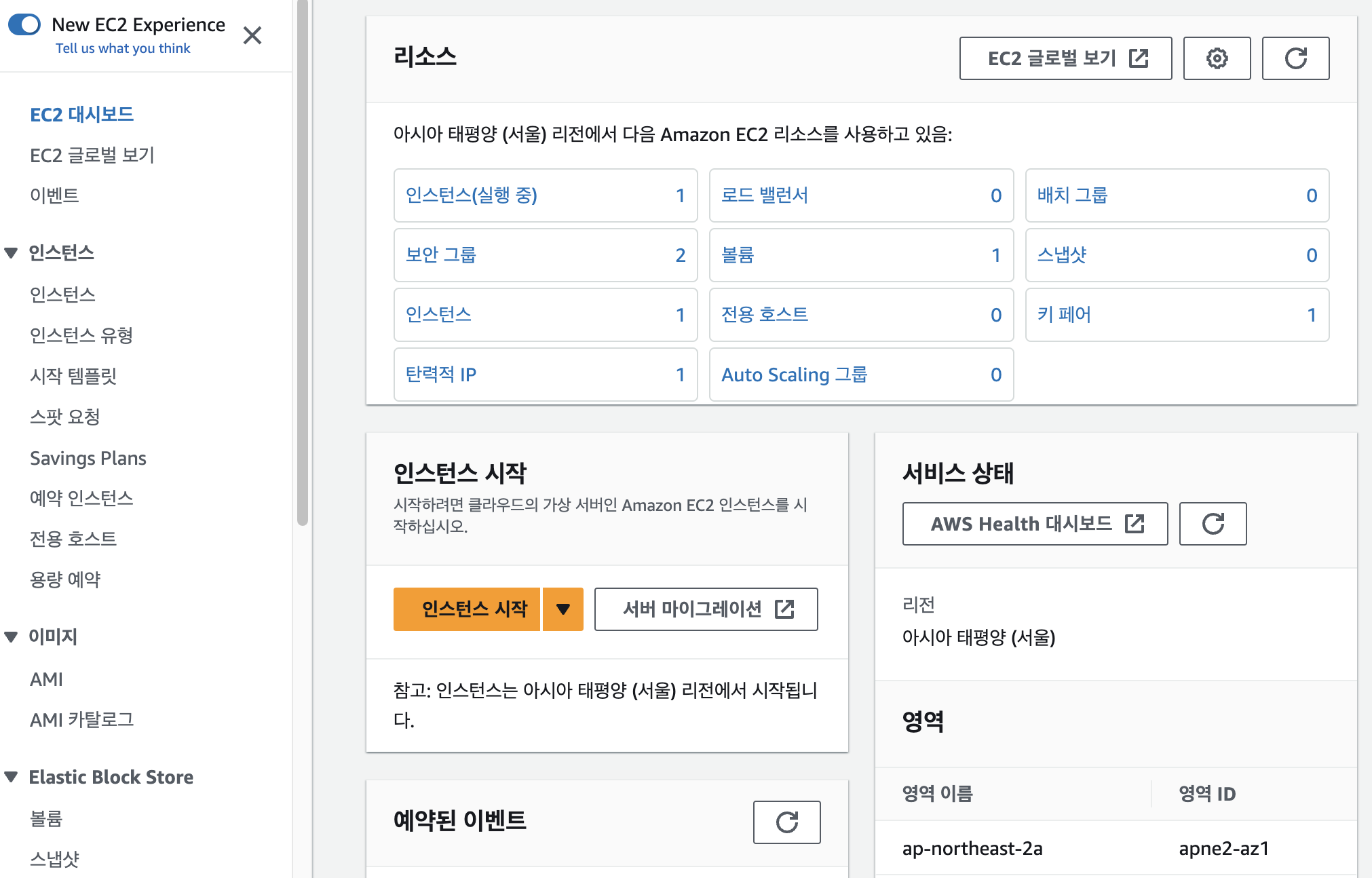The height and width of the screenshot is (878, 1372).
Task: Click 서버 마이그레이션 external link button
Action: (x=706, y=609)
